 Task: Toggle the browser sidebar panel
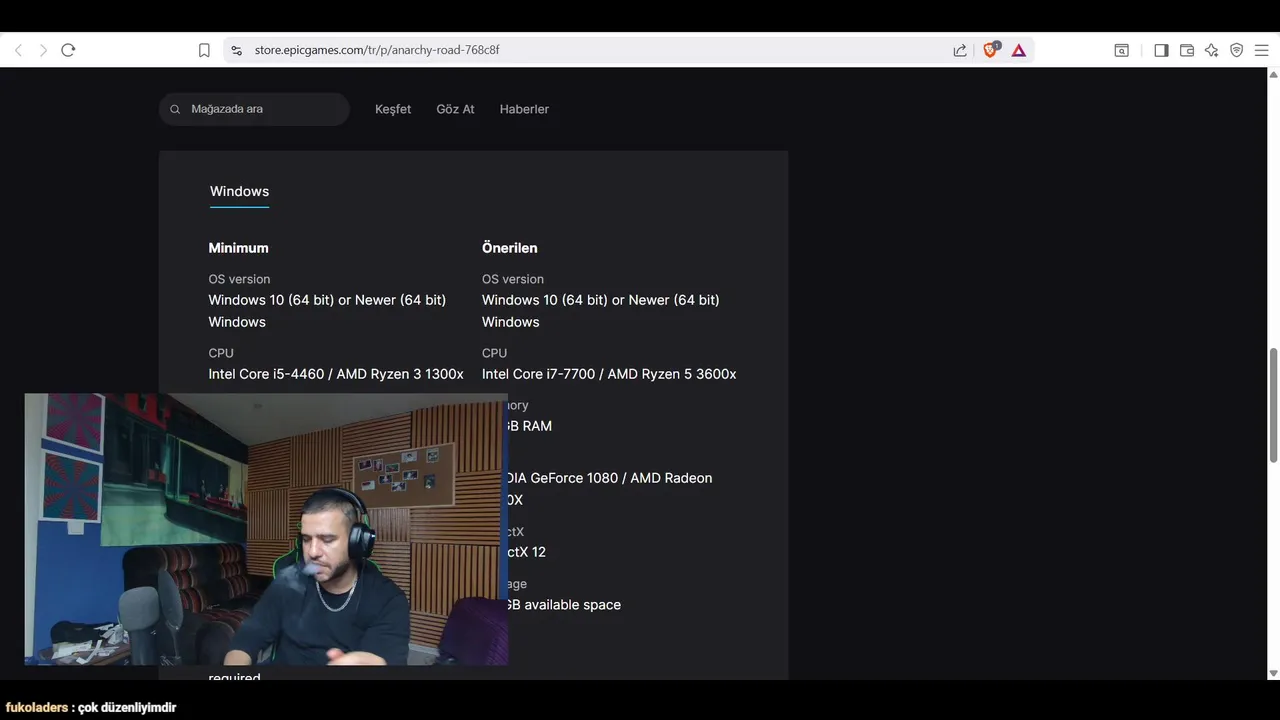point(1161,50)
